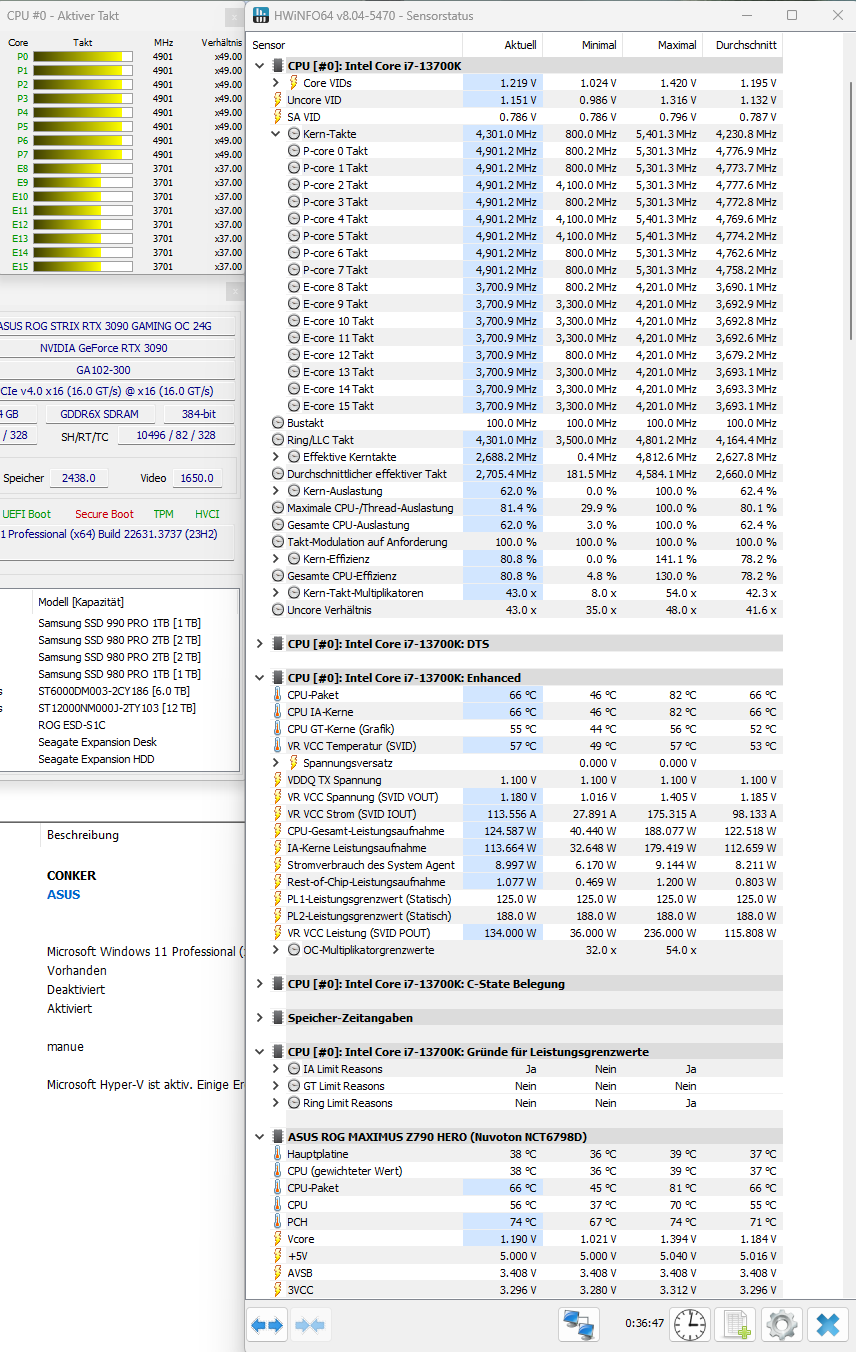This screenshot has width=856, height=1352.
Task: Click the Vcore lightning bolt icon
Action: 278,1239
